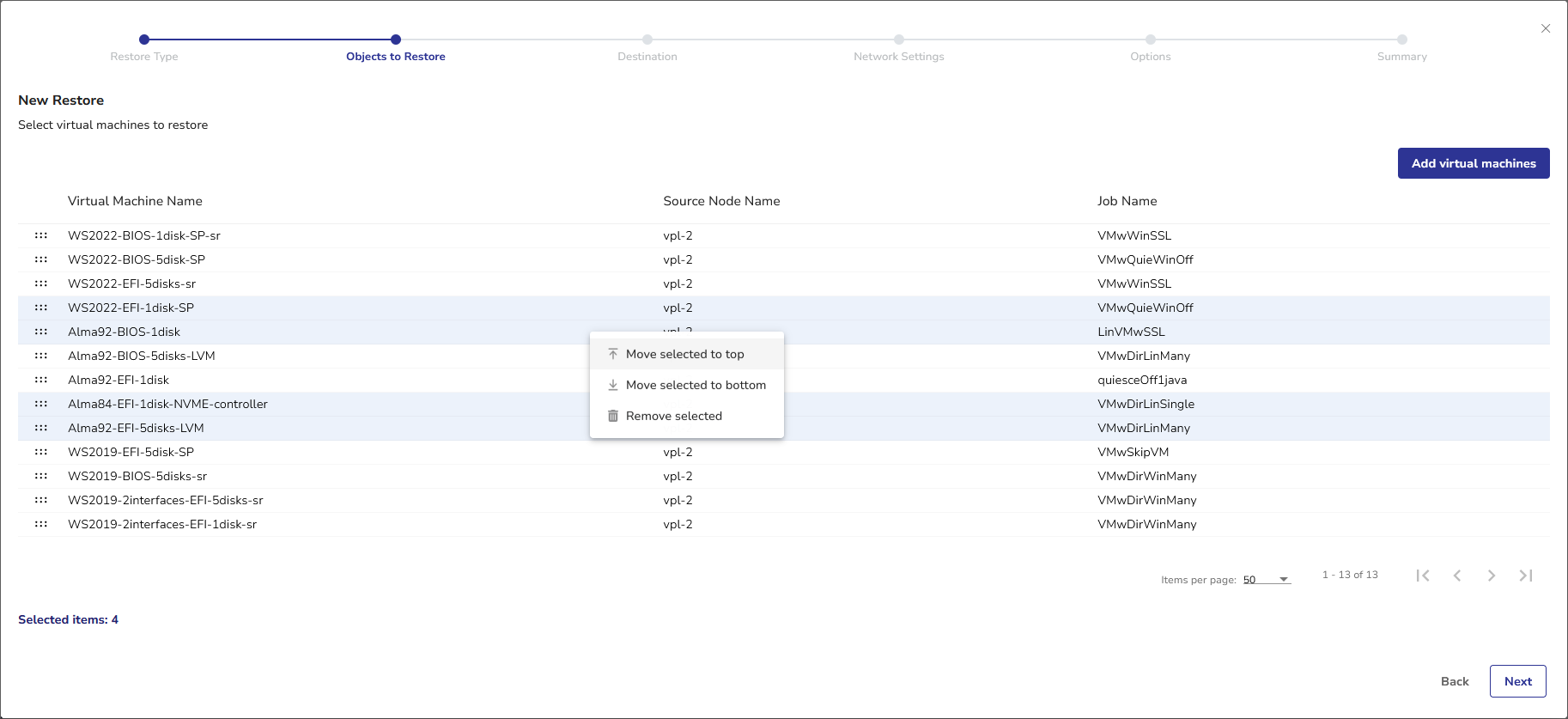Choose Move selected to top

[x=685, y=354]
